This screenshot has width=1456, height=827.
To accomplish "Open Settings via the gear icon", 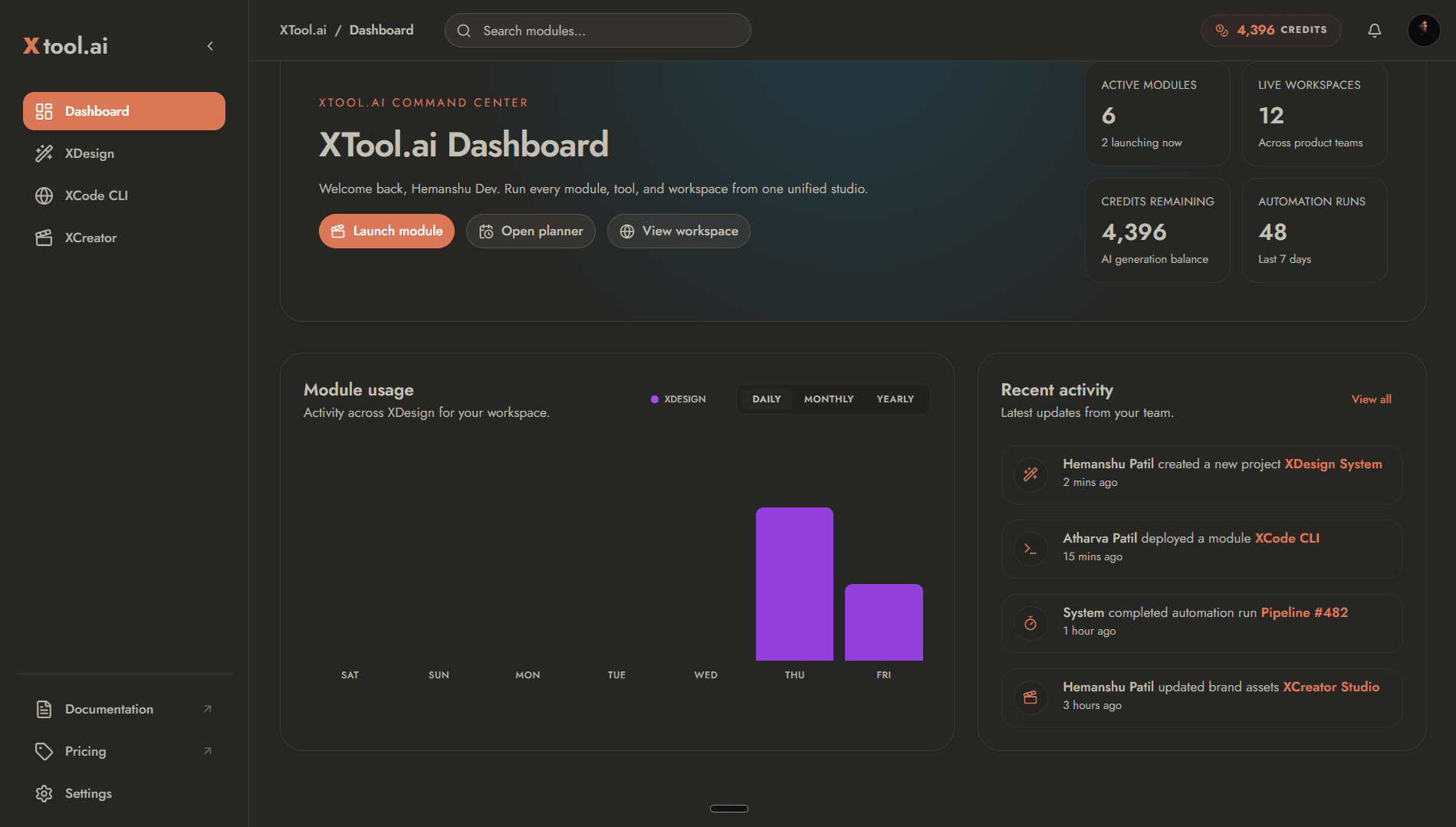I will (44, 793).
